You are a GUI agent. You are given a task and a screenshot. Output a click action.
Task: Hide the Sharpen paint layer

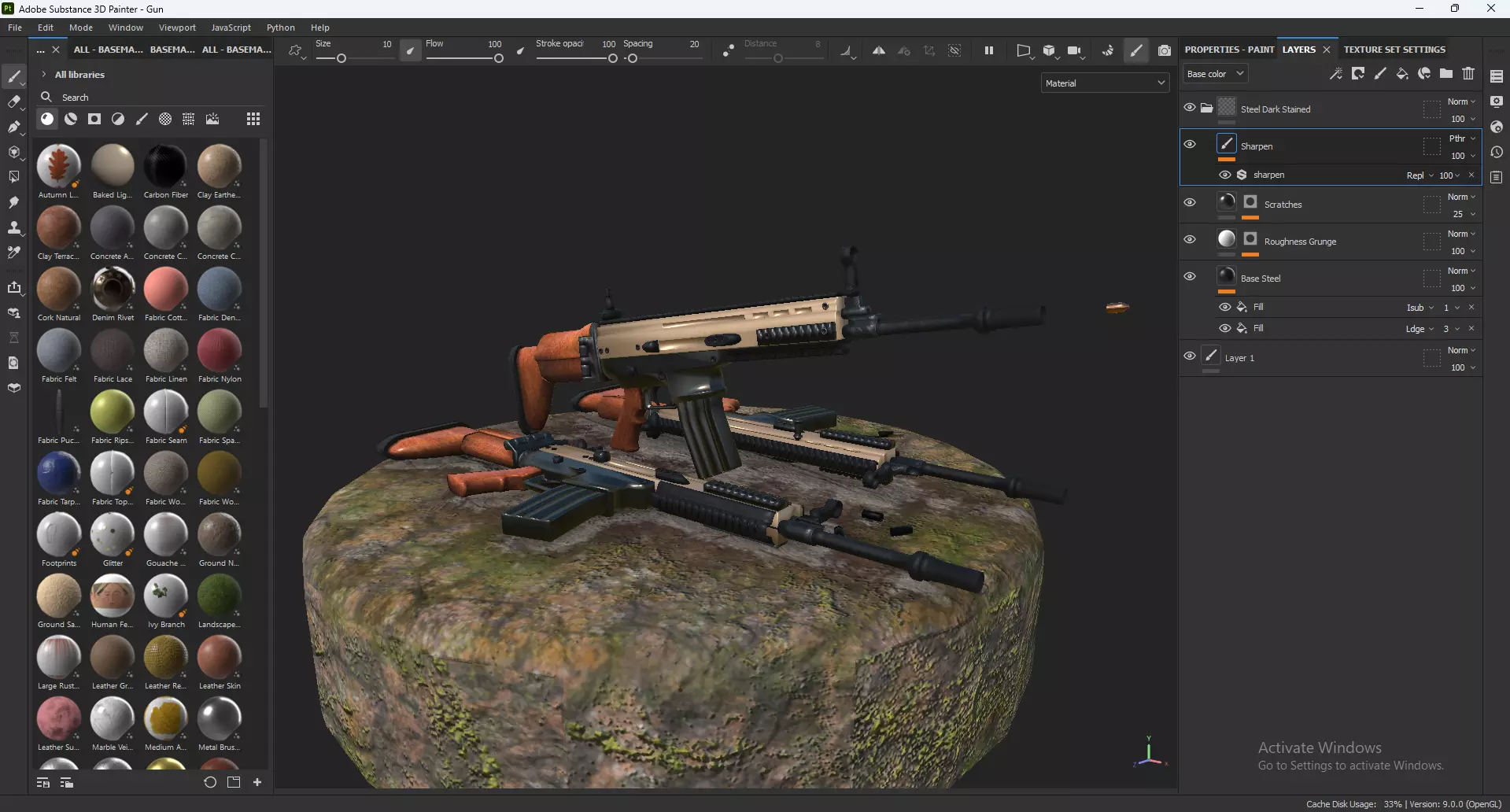(x=1190, y=144)
